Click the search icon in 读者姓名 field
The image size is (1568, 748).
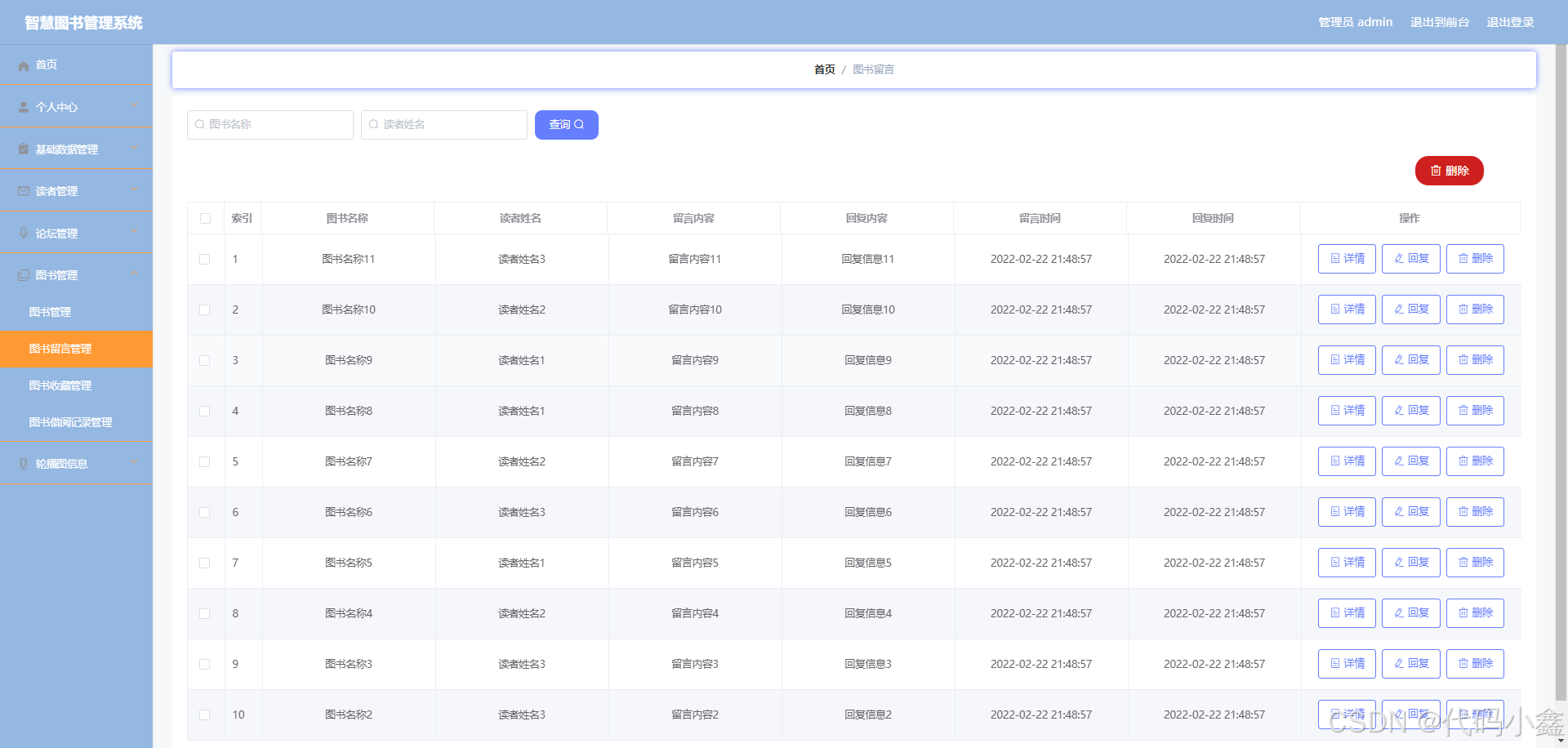[373, 125]
